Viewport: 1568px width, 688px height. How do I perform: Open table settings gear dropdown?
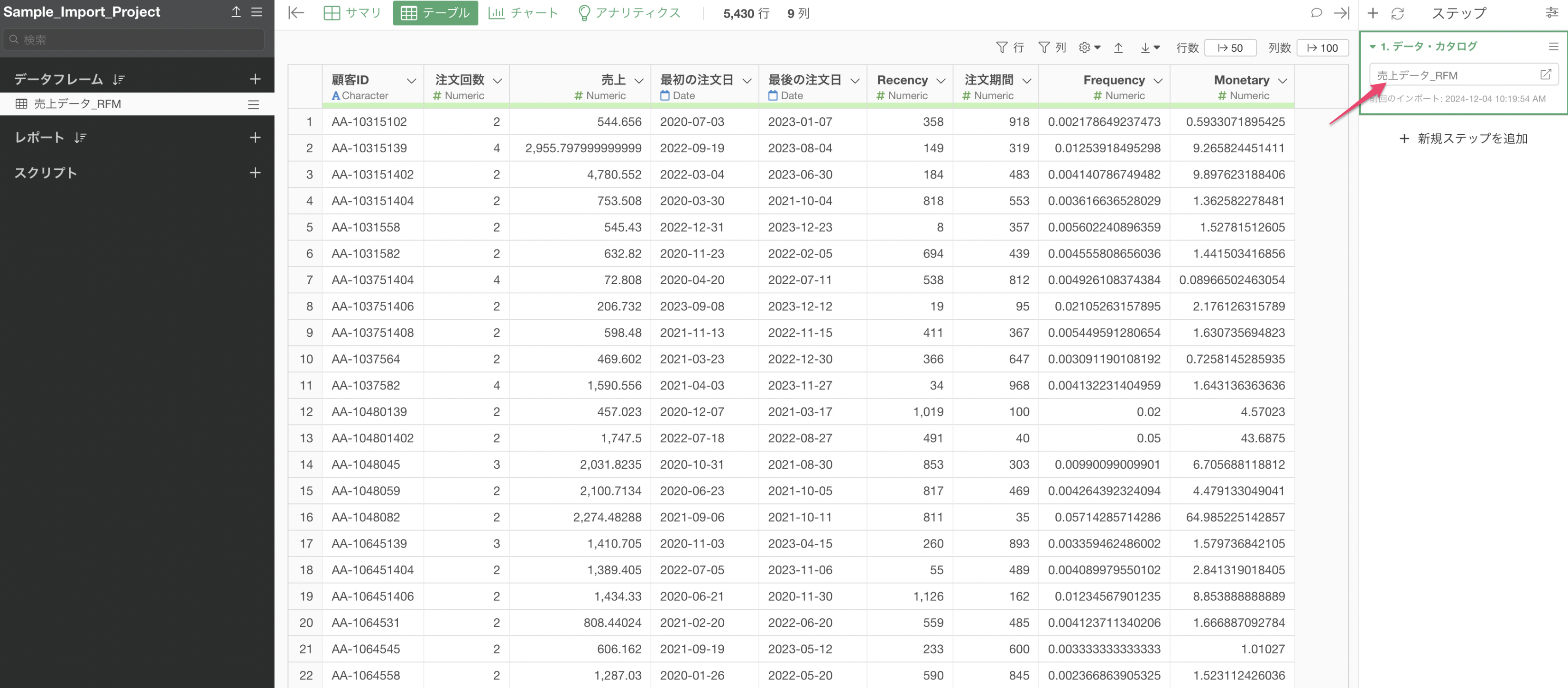(x=1088, y=47)
